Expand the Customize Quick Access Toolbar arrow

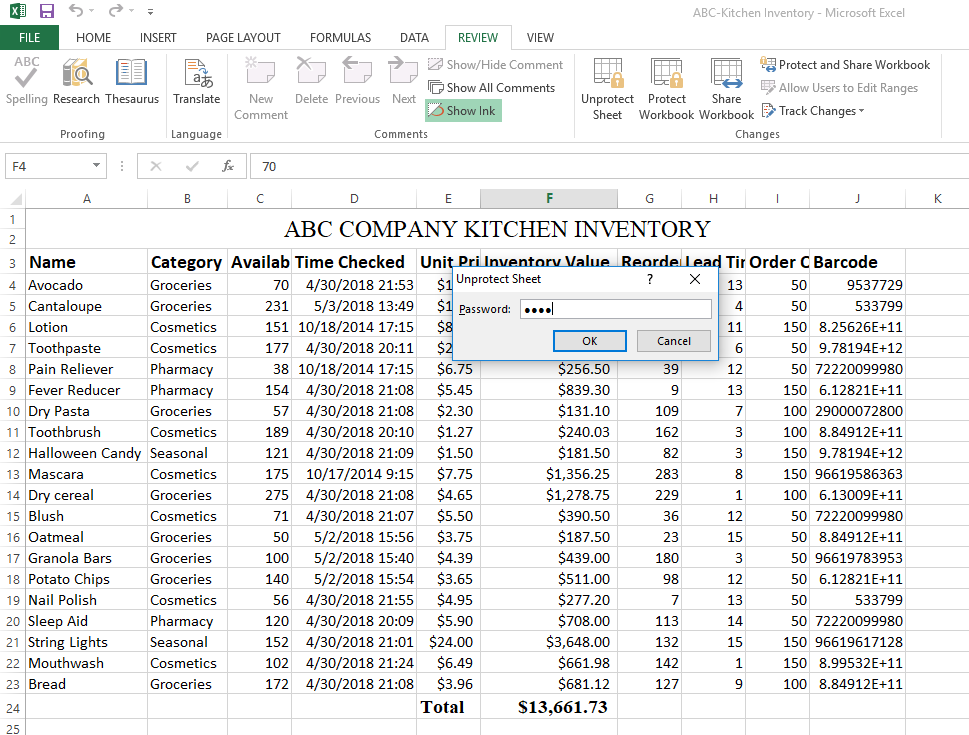(150, 13)
